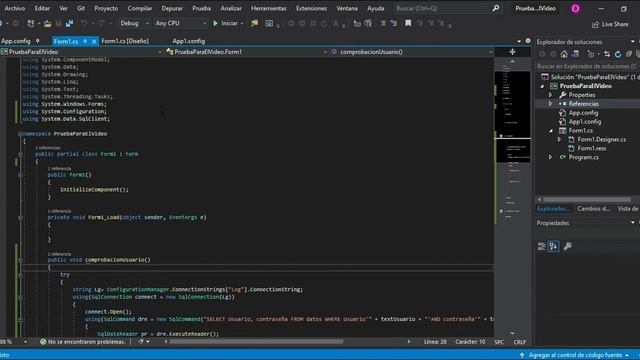Screen dimensions: 640x360
Task: Click the Property Pages wrench icon
Action: click(x=567, y=246)
